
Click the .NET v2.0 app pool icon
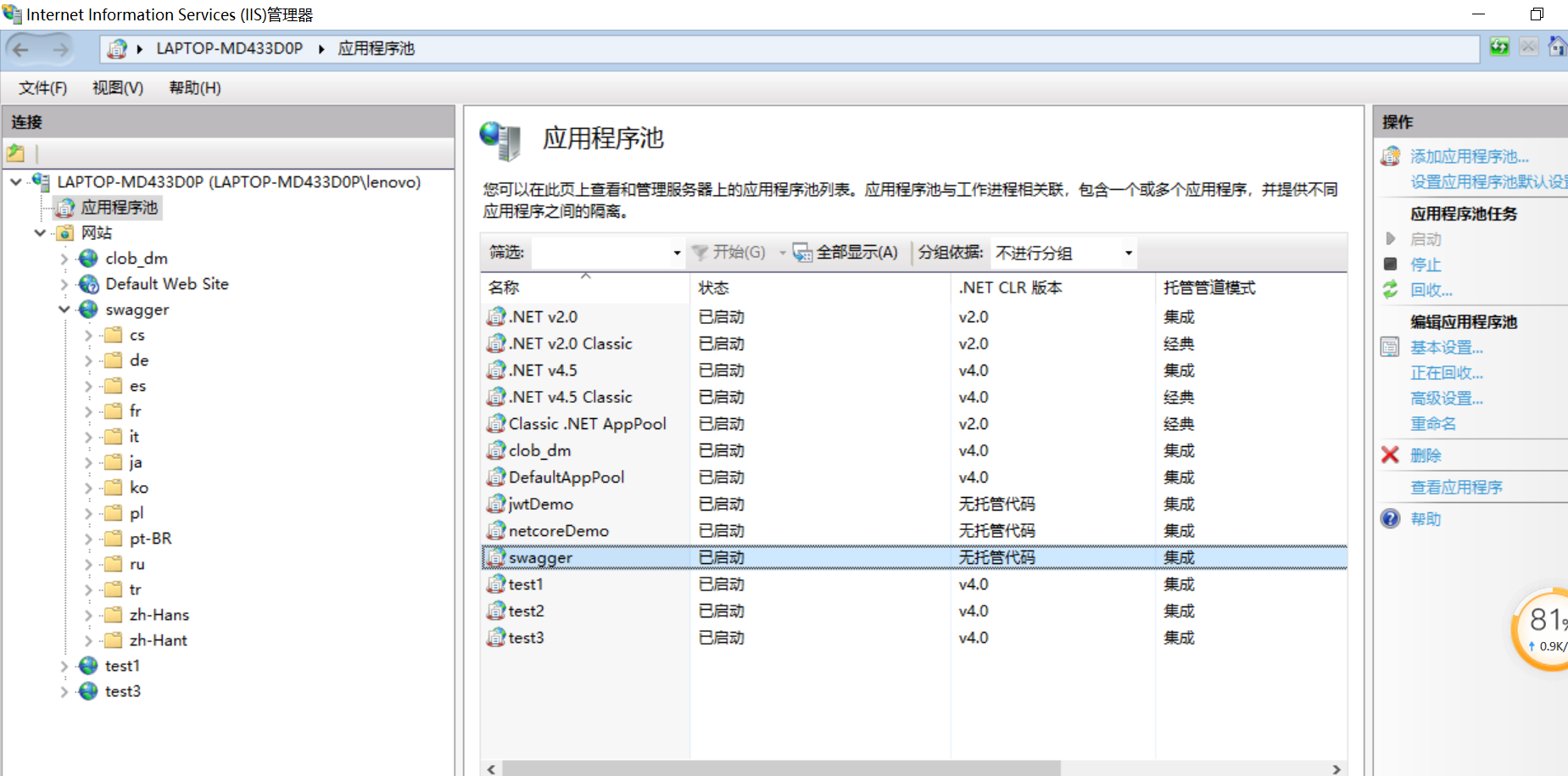tap(496, 316)
